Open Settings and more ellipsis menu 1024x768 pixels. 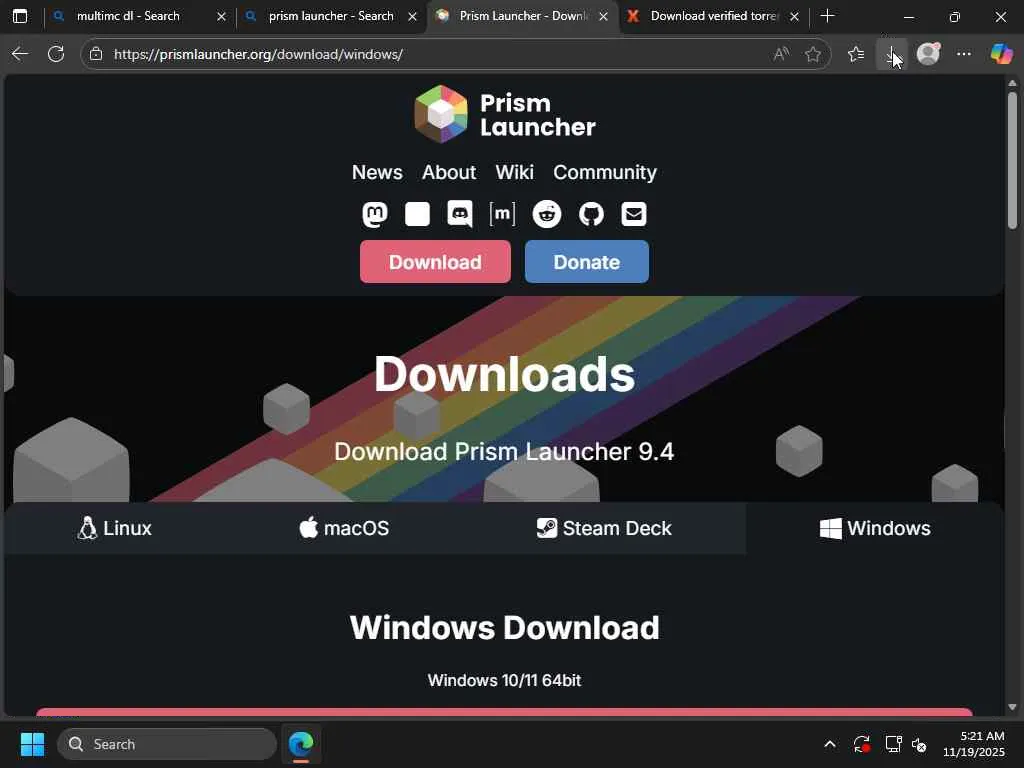coord(964,54)
